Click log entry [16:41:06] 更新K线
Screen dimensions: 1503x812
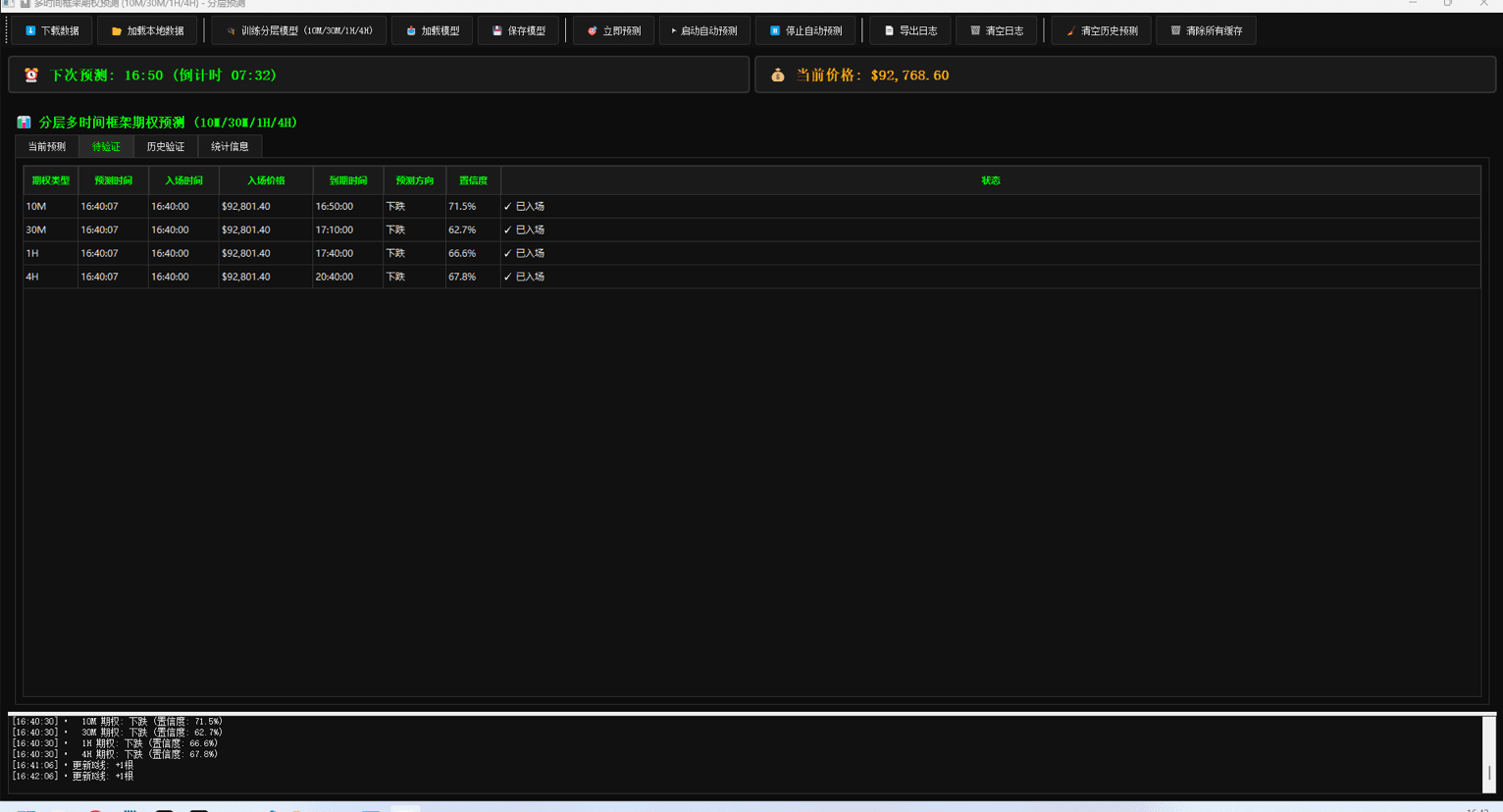(73, 765)
